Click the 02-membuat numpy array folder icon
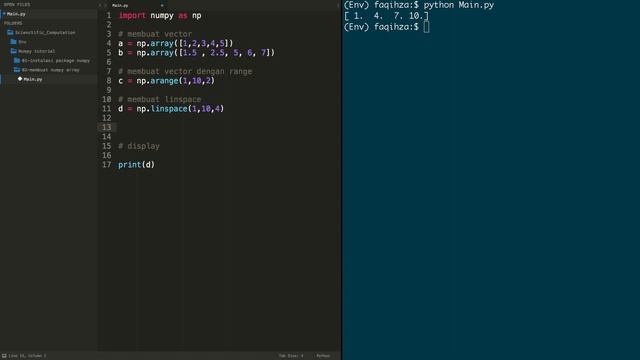This screenshot has height=360, width=640. pos(17,70)
